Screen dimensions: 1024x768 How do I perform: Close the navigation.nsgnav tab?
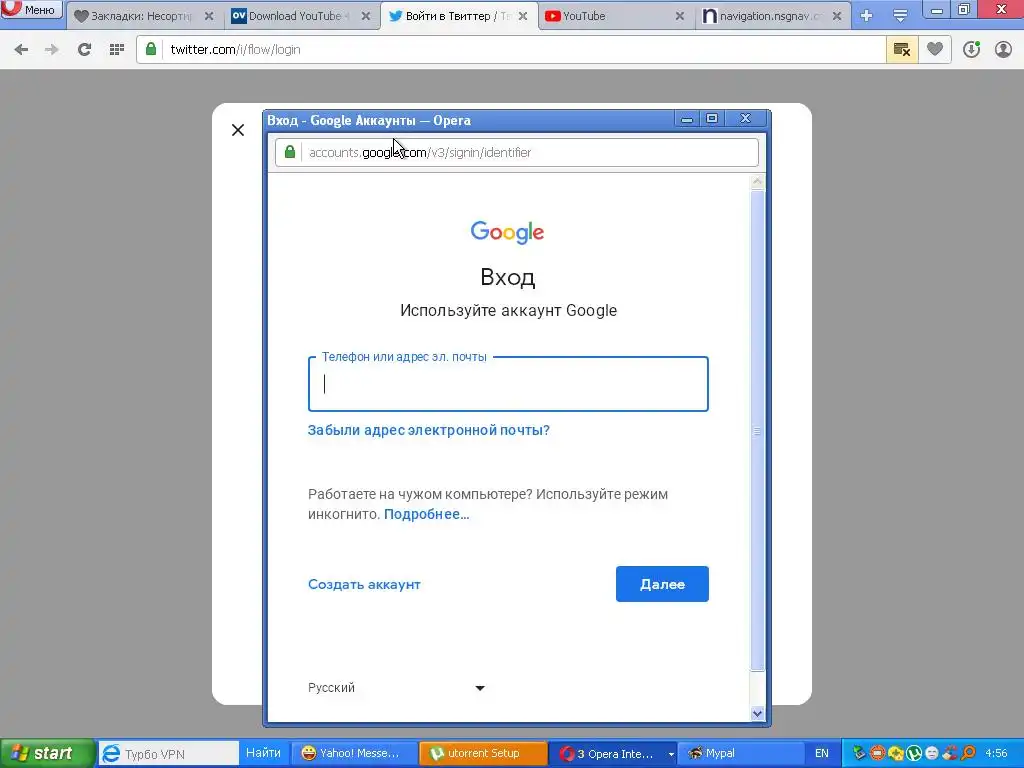click(837, 16)
